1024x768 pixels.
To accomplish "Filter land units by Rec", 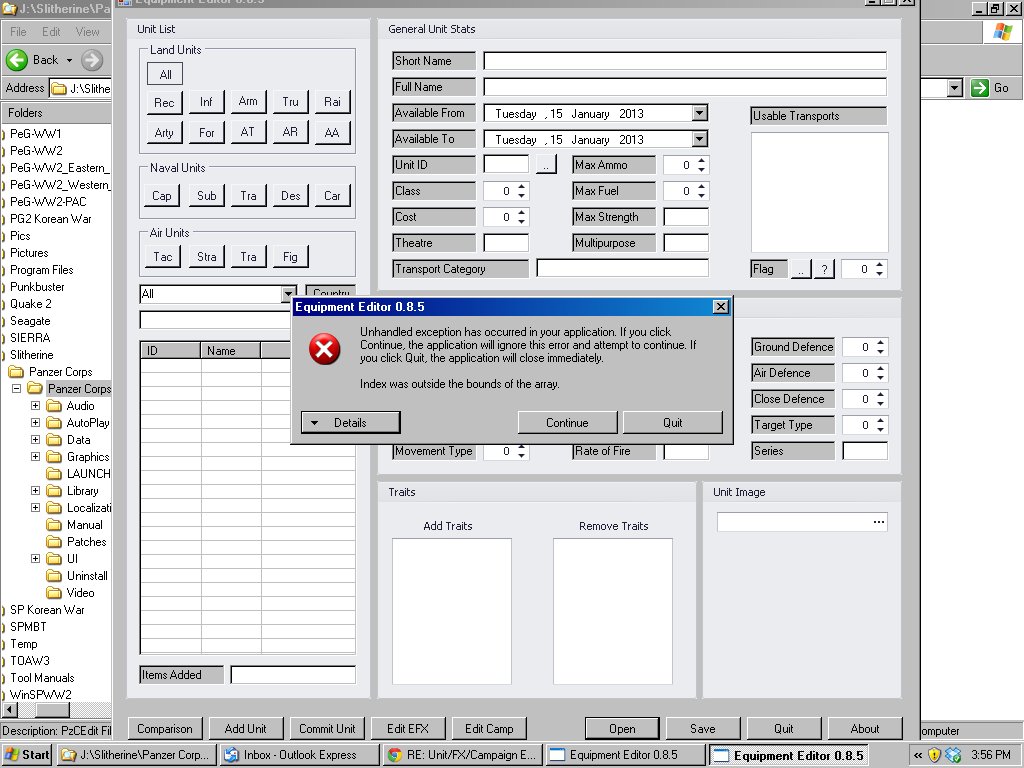I will [164, 103].
